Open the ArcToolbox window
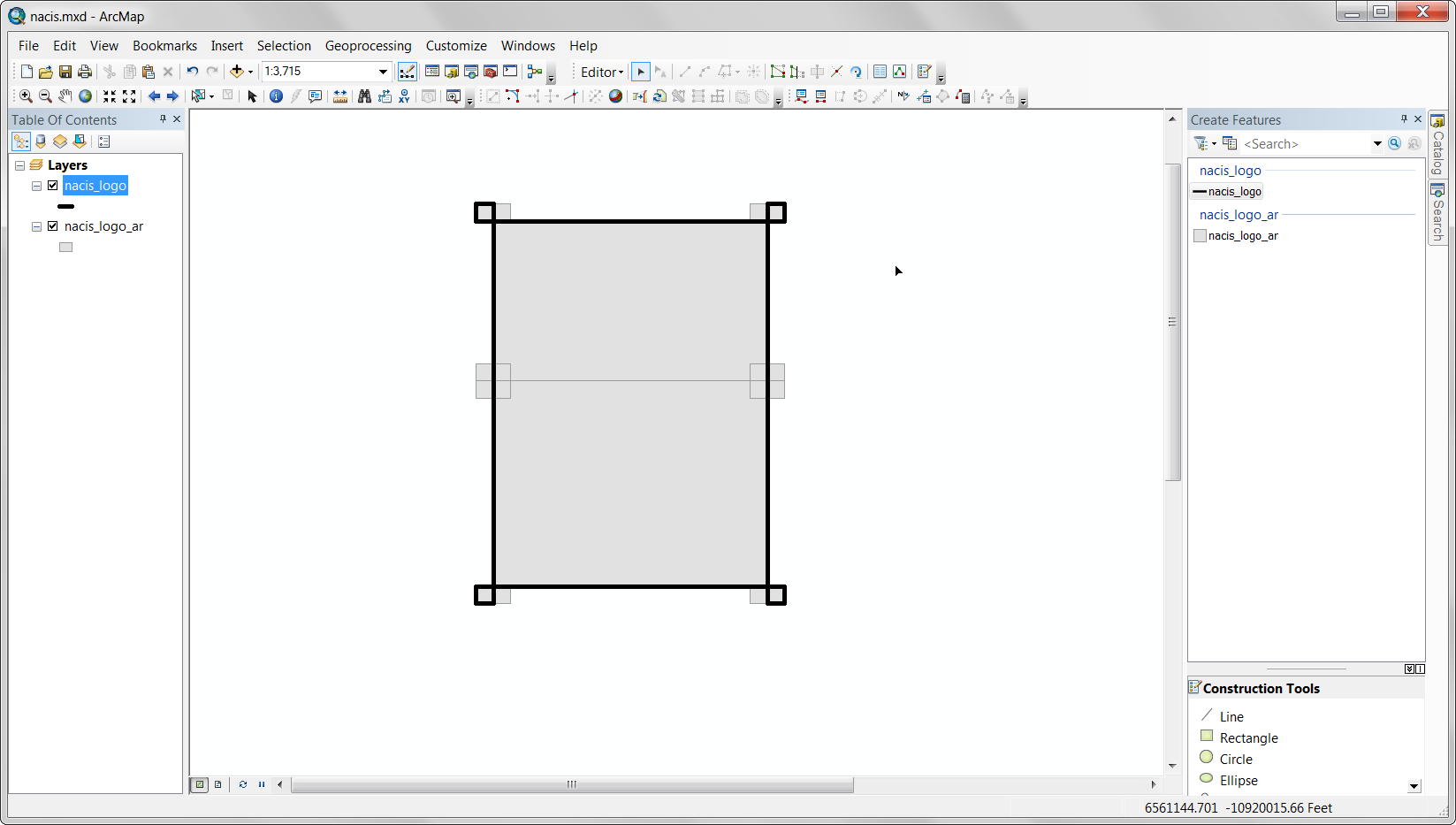This screenshot has height=825, width=1456. (x=491, y=72)
